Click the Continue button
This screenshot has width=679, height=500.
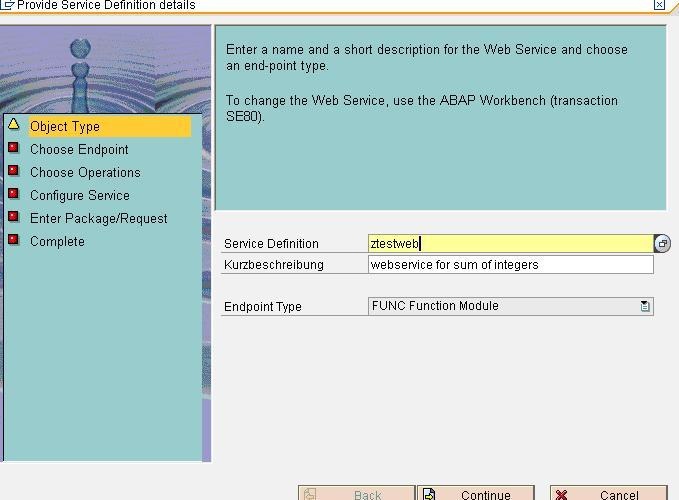coord(476,494)
